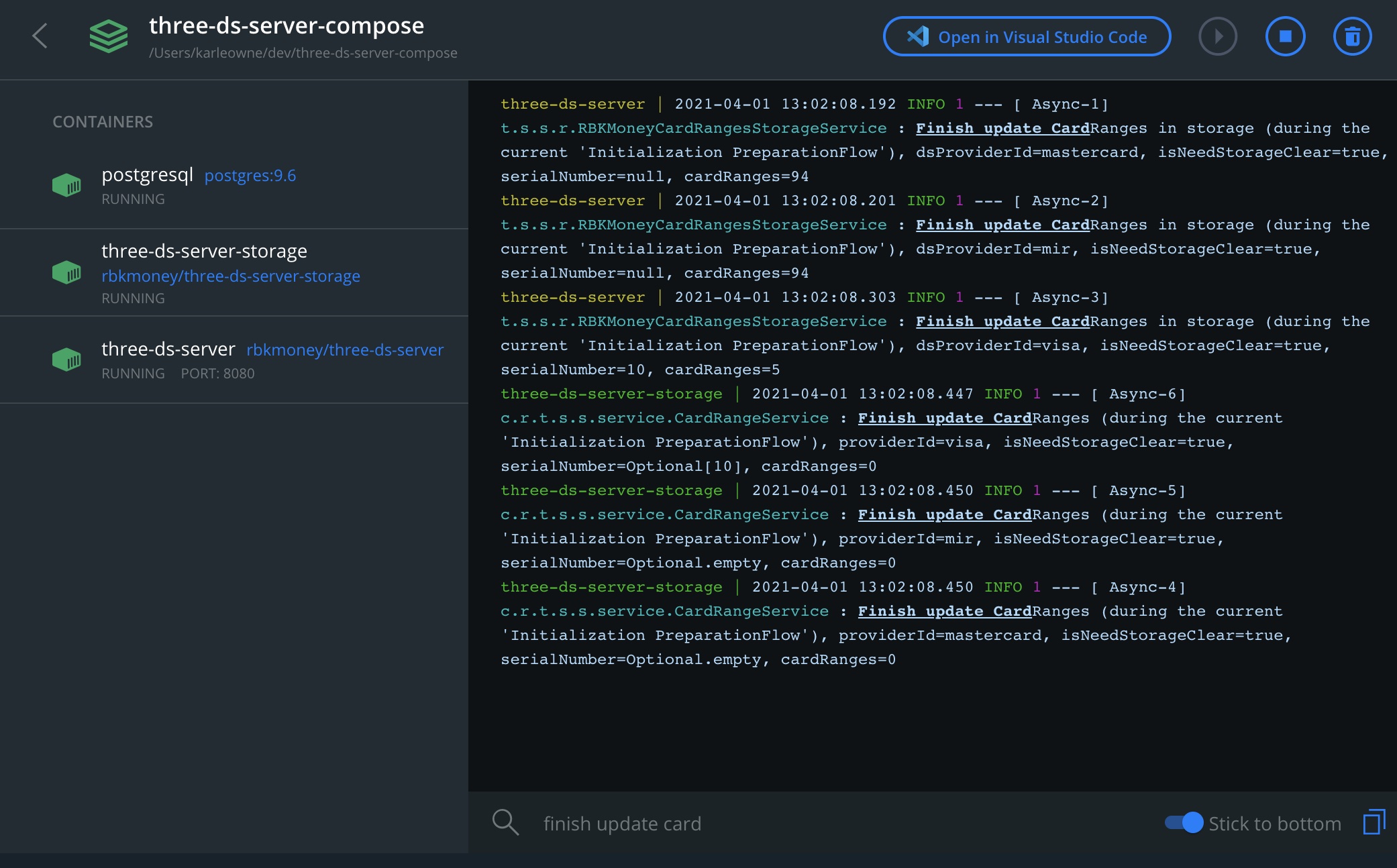Click the three-ds-server-compose title
This screenshot has height=868, width=1397.
click(x=287, y=25)
